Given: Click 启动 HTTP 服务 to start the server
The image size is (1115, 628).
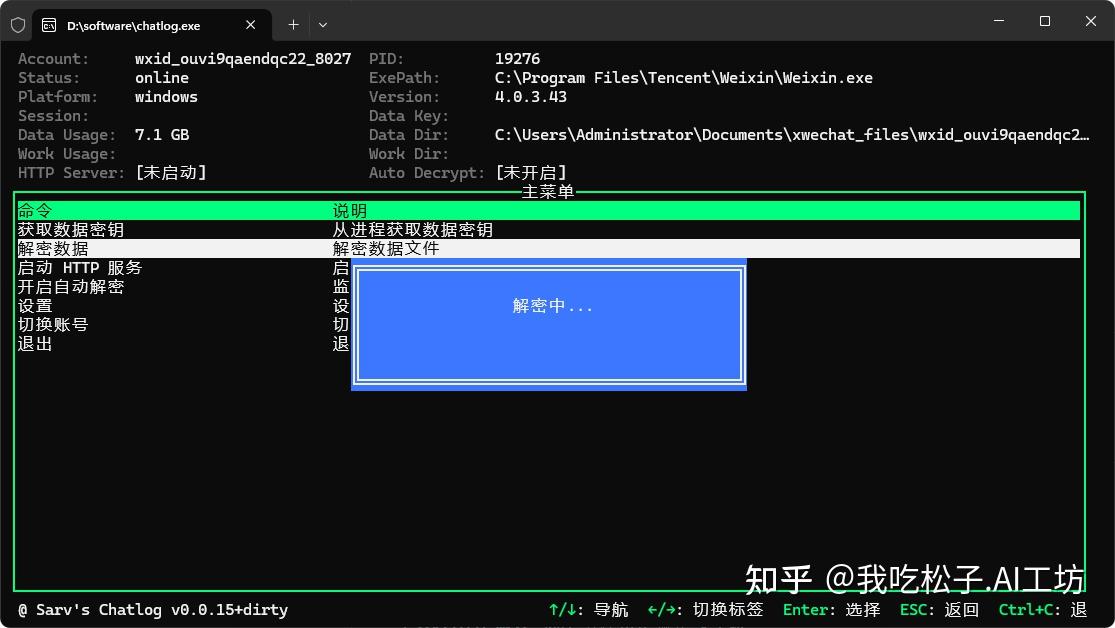Looking at the screenshot, I should (x=80, y=267).
